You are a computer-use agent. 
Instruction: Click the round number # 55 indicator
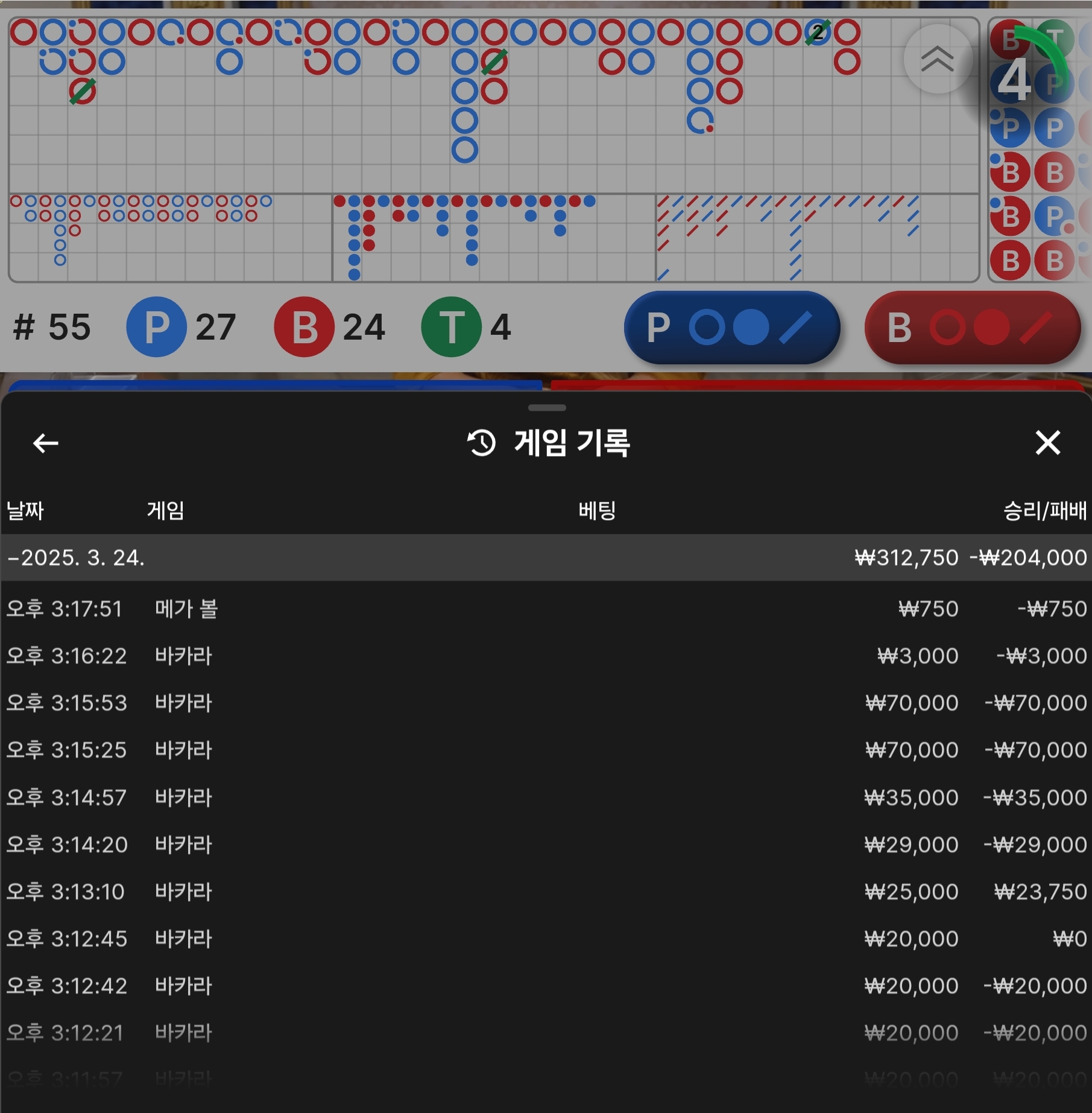point(52,327)
